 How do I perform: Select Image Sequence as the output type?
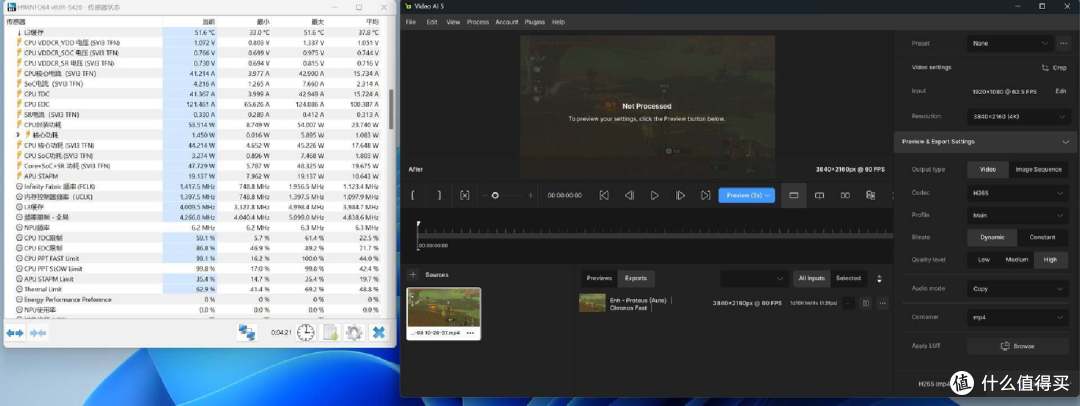point(1039,169)
